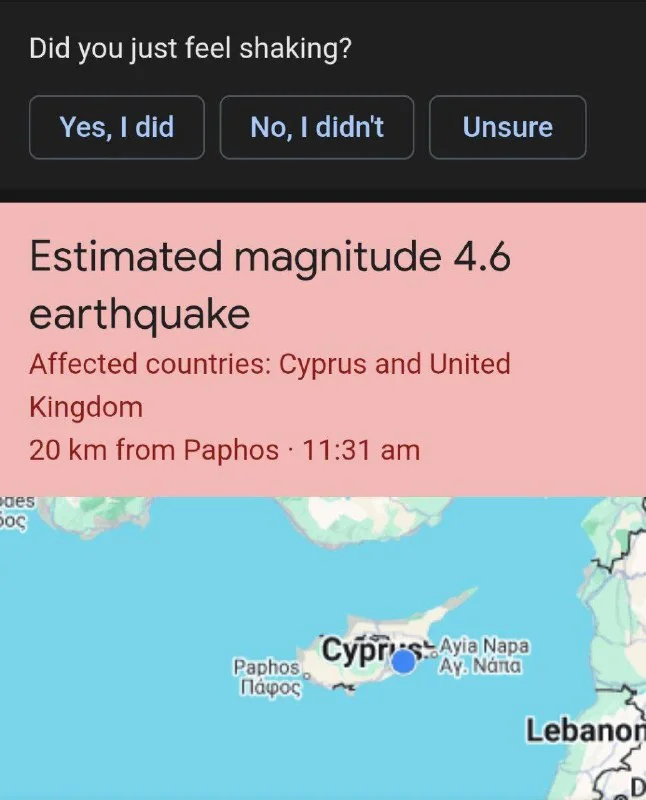
Task: Click the "Did you just feel shaking?" prompt
Action: tap(190, 47)
